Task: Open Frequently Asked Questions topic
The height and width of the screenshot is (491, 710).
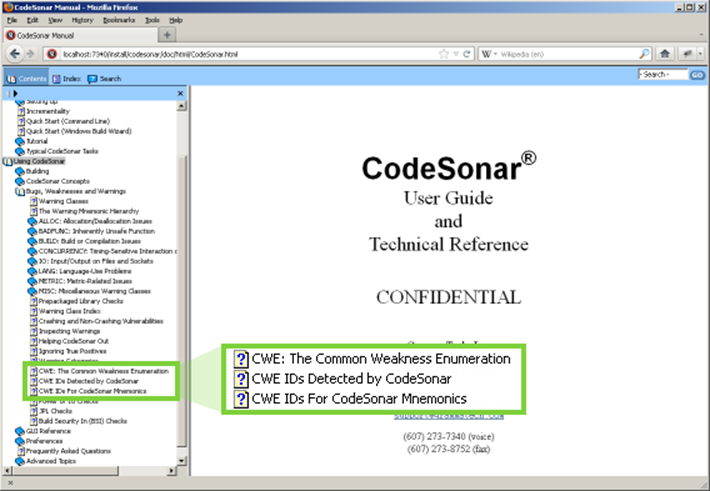Action: [x=68, y=451]
